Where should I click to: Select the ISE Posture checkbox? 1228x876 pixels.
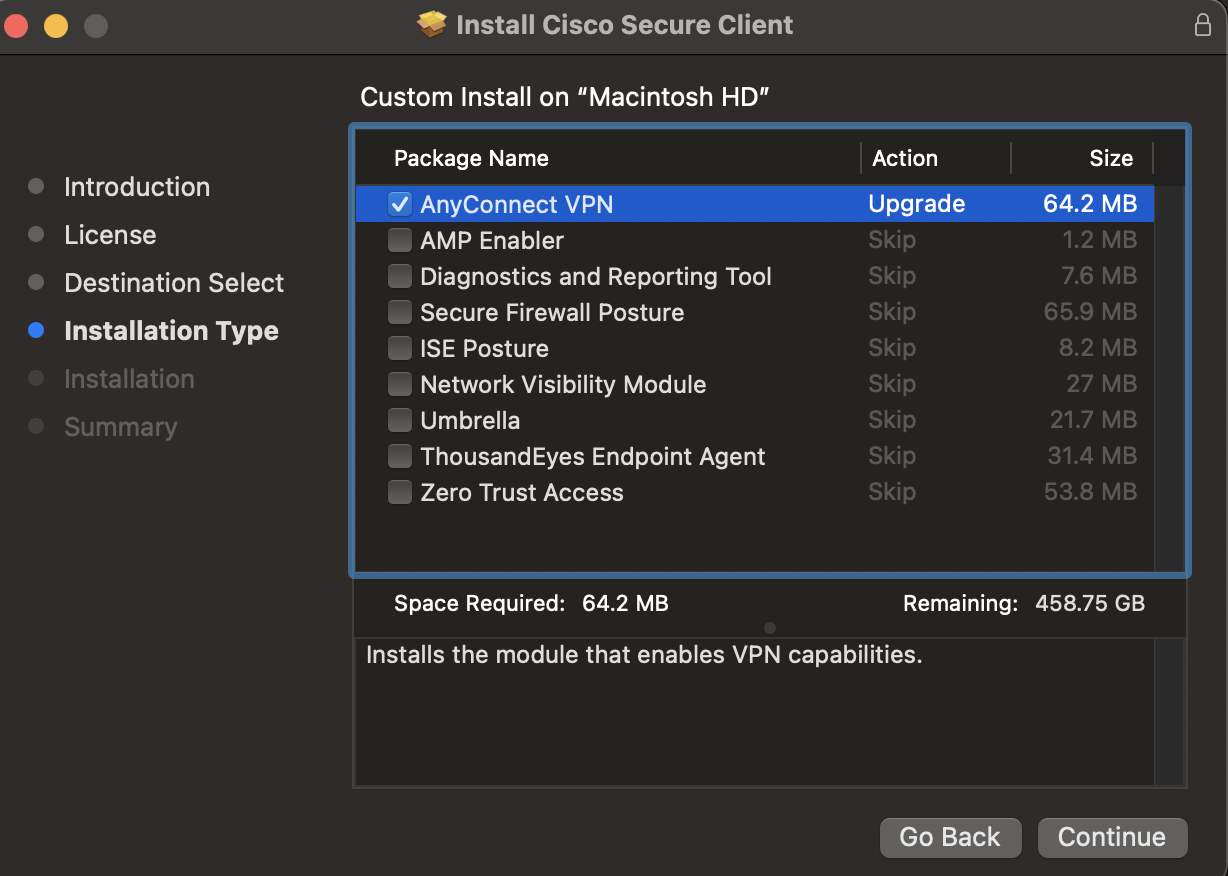[400, 348]
